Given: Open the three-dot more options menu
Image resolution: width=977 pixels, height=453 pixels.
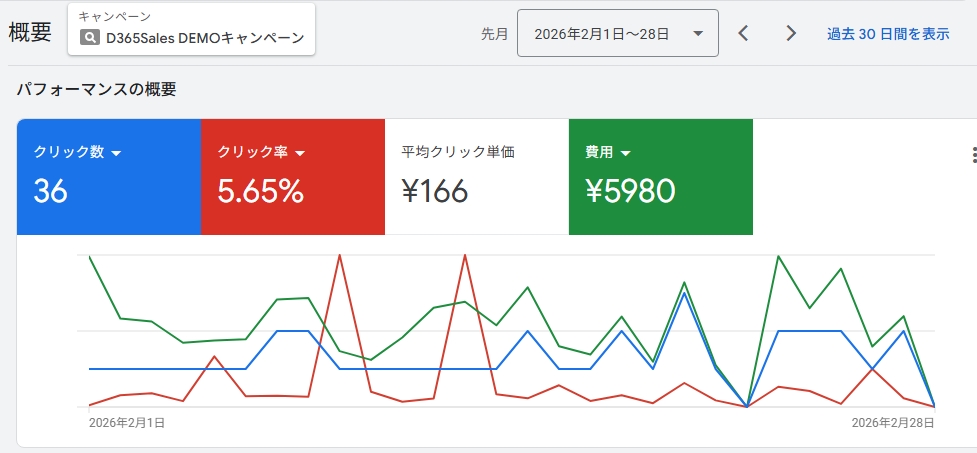Looking at the screenshot, I should (973, 155).
